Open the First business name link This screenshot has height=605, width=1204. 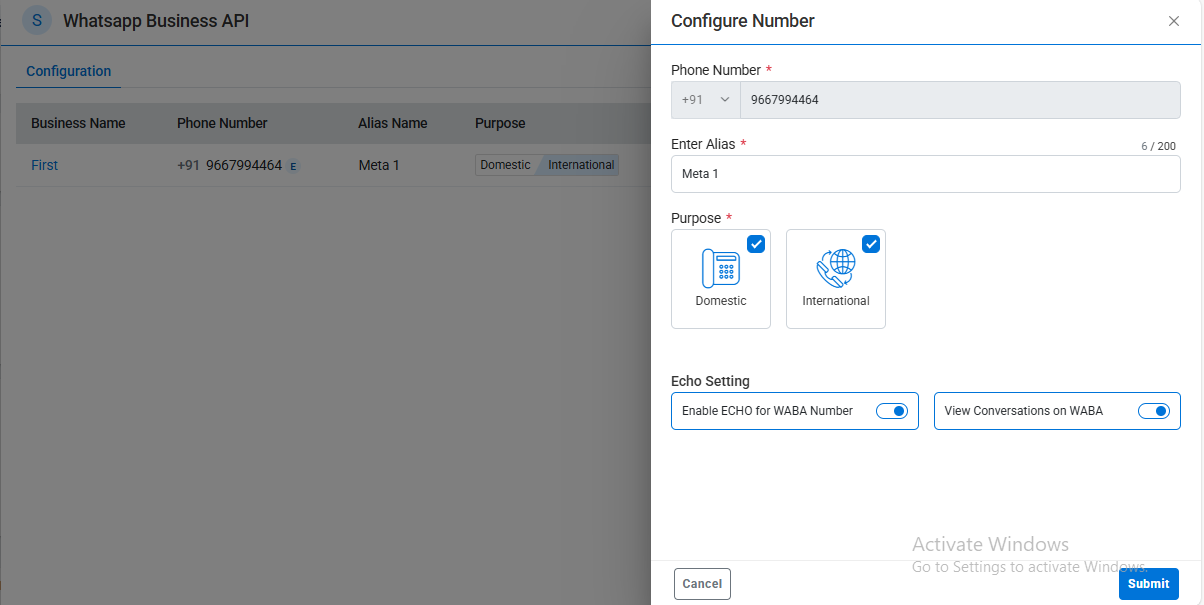pyautogui.click(x=44, y=165)
